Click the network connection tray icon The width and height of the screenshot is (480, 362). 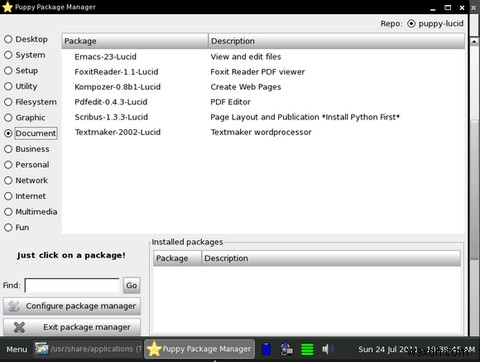[x=286, y=349]
